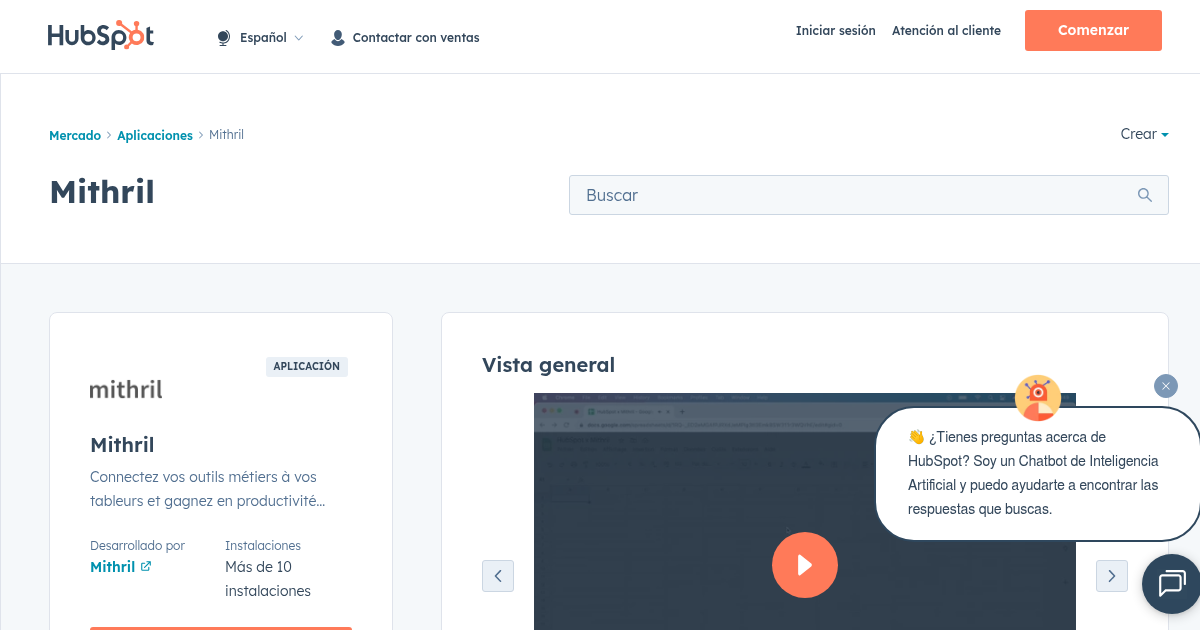Dismiss the chatbot message with the X
The image size is (1200, 630).
pyautogui.click(x=1165, y=385)
